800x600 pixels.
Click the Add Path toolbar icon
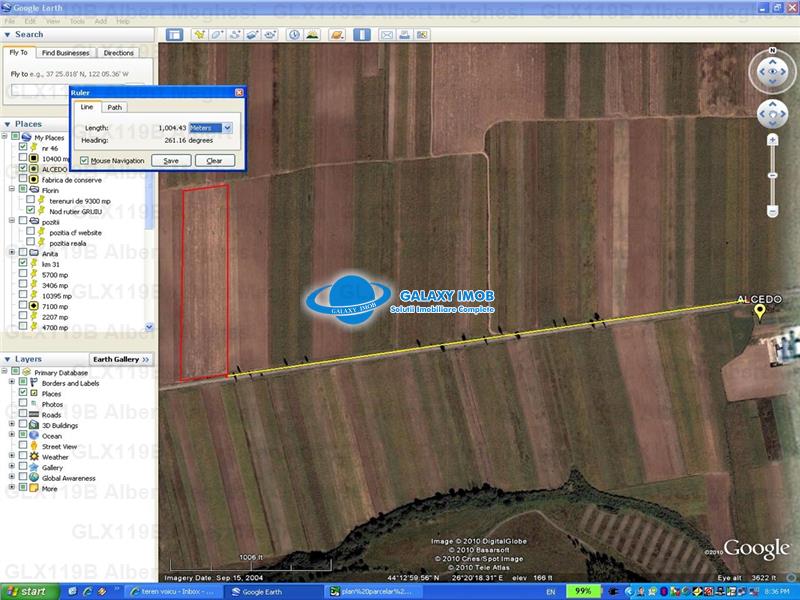click(x=235, y=35)
